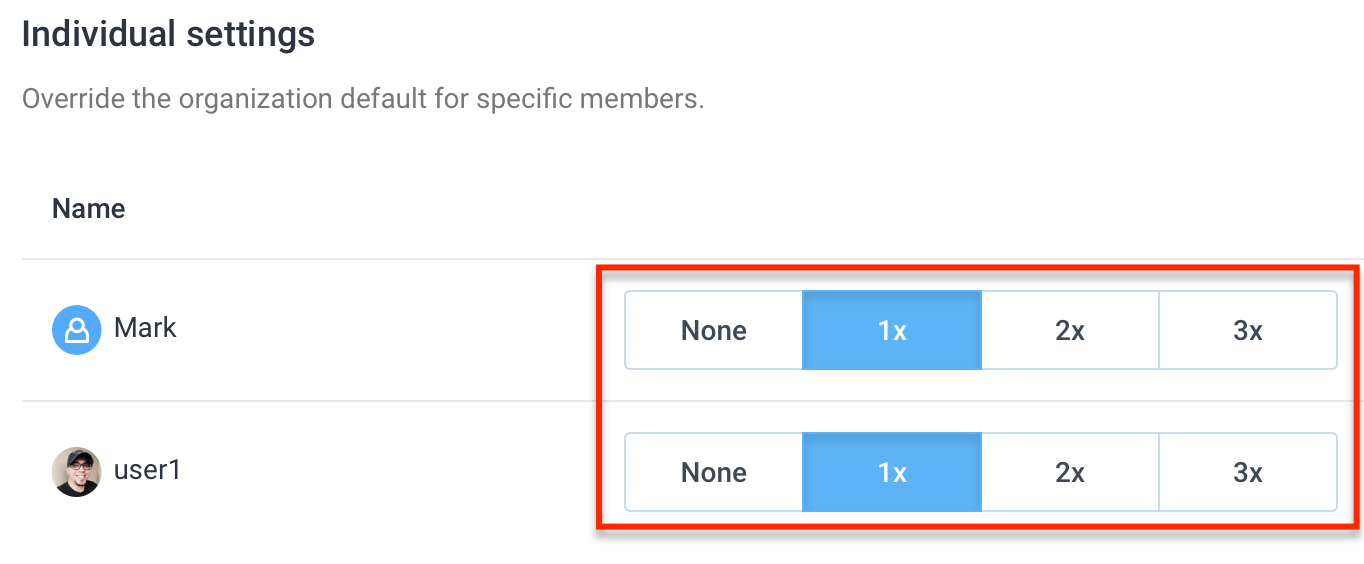
Task: Set user1's setting to None
Action: pyautogui.click(x=714, y=473)
